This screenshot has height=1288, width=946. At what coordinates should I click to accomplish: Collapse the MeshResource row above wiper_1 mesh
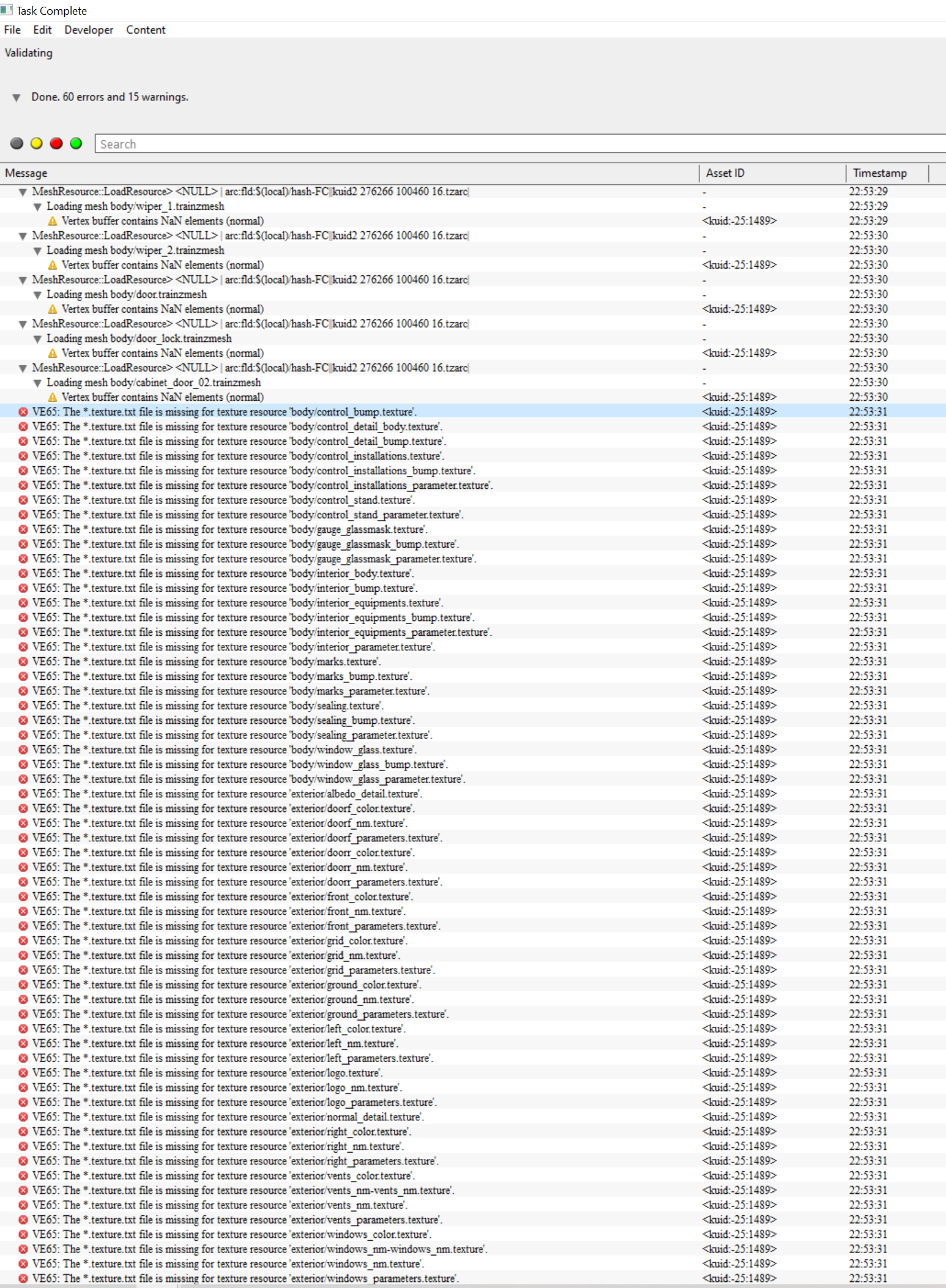23,192
